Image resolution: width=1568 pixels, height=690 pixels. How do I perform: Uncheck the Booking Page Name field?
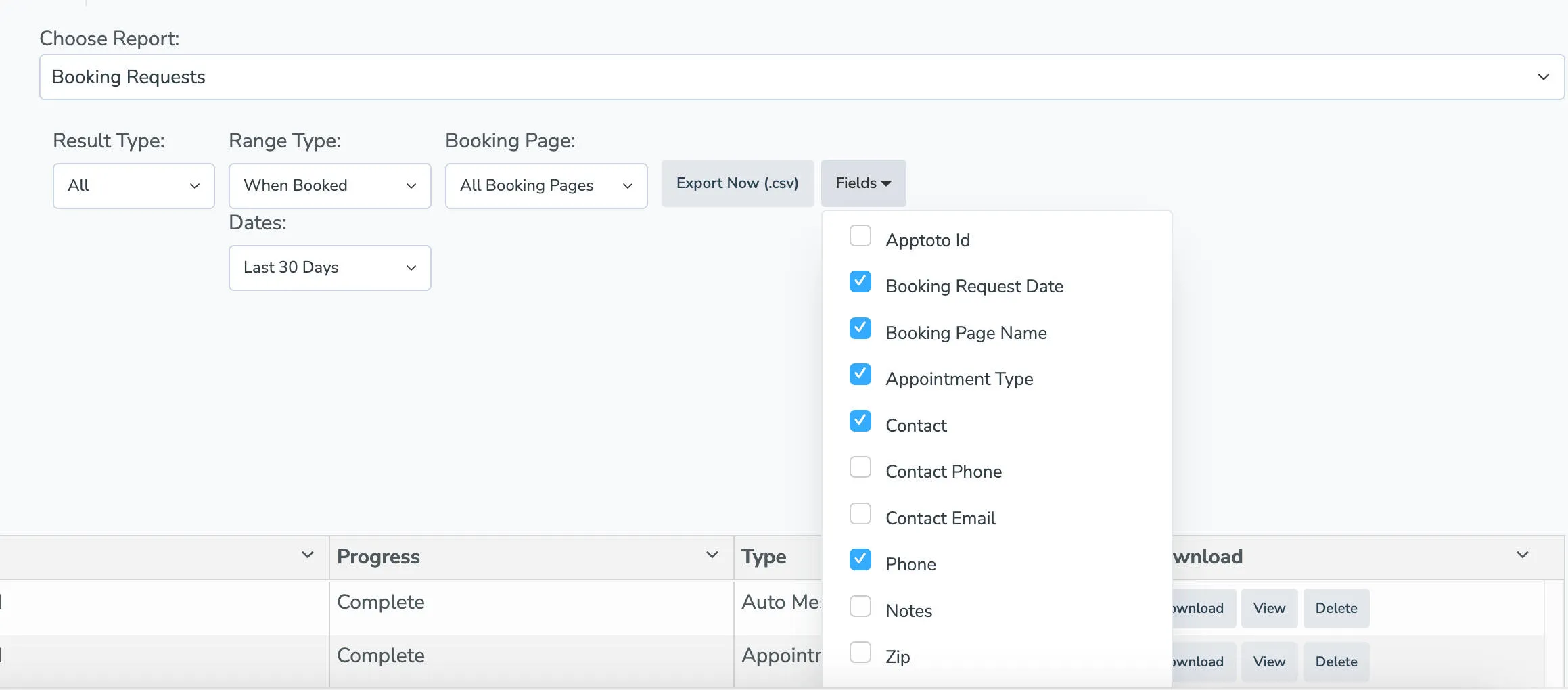coord(860,328)
